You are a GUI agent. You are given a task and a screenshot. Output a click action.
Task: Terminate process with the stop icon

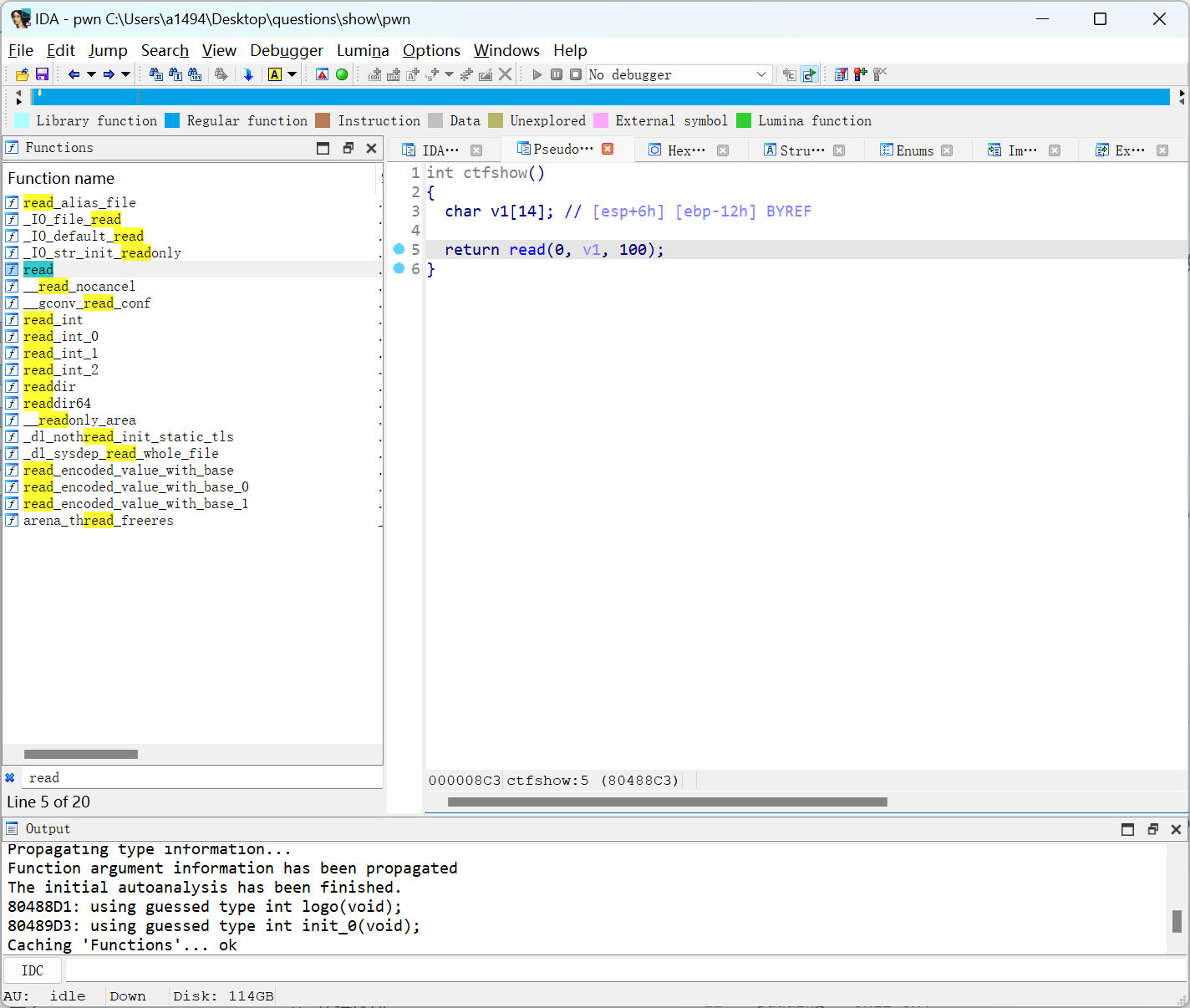point(576,74)
